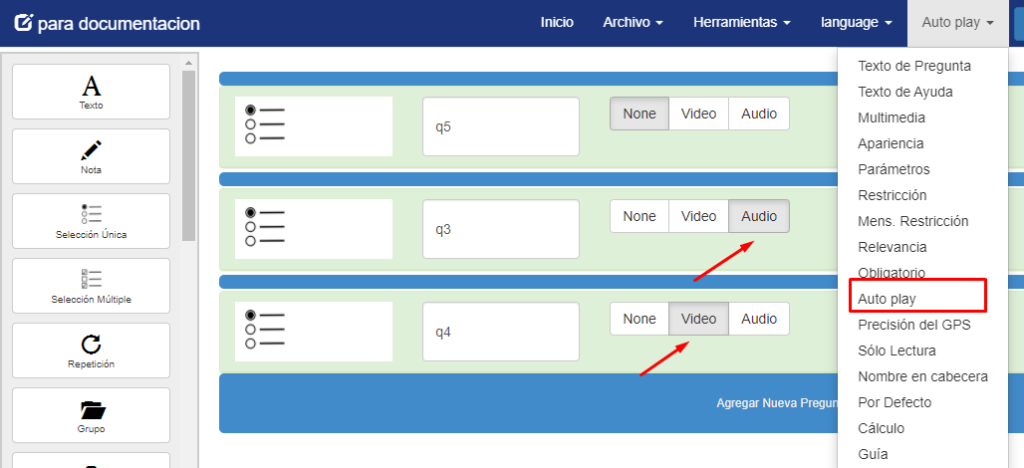Choose Multimedia in the property menu
The image size is (1024, 468).
[x=890, y=118]
